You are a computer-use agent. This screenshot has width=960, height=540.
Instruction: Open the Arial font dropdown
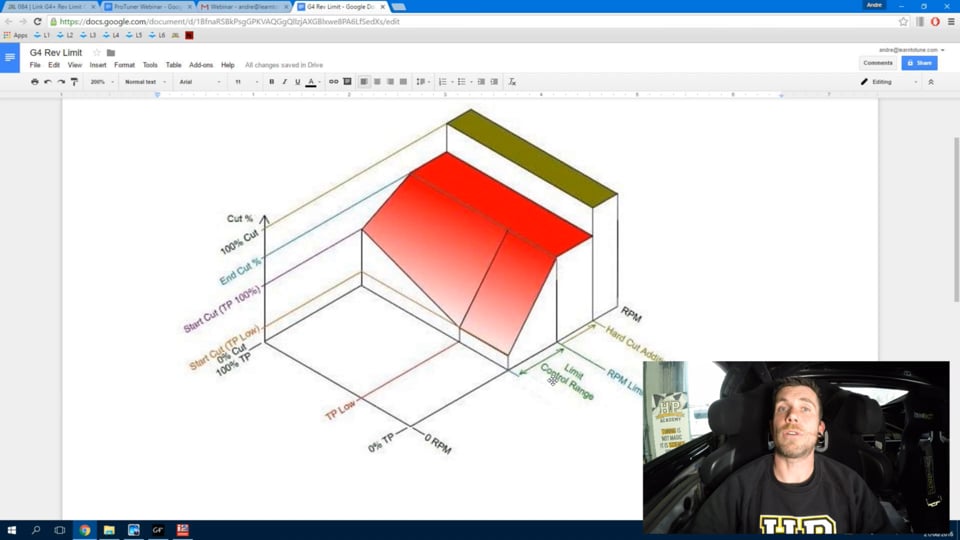click(200, 81)
